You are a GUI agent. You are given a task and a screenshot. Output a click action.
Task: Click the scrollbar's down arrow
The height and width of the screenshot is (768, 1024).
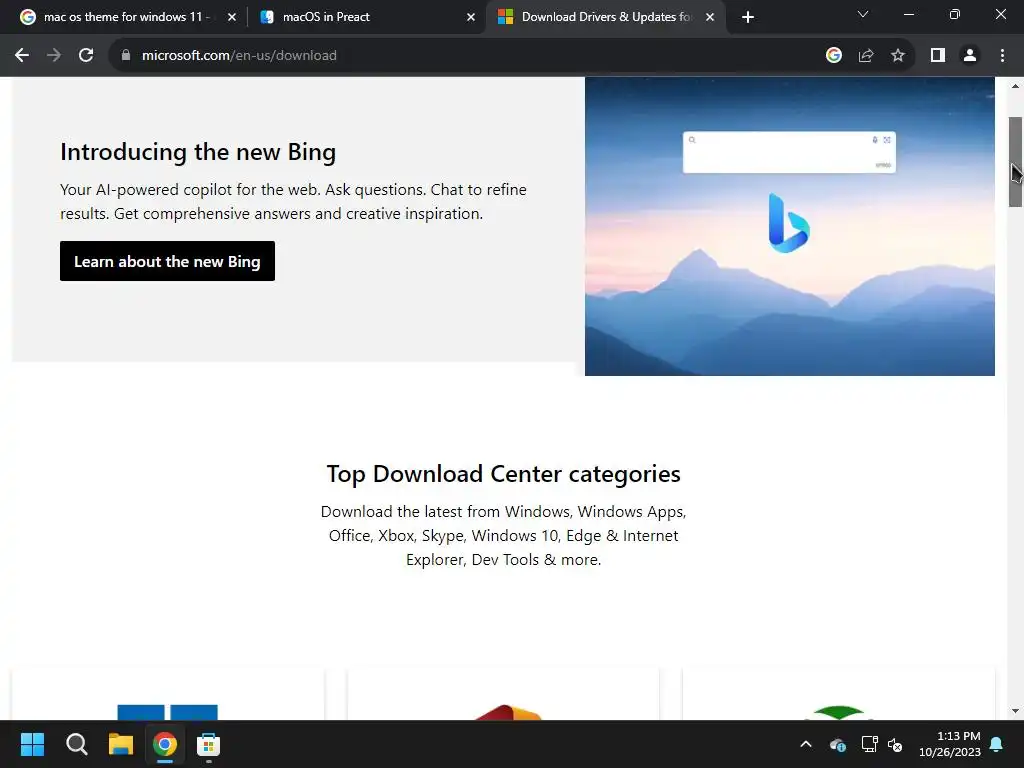click(1015, 711)
